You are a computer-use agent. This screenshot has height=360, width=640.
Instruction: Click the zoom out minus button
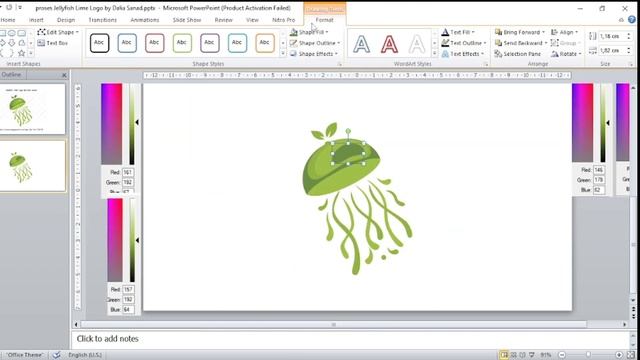tap(562, 355)
